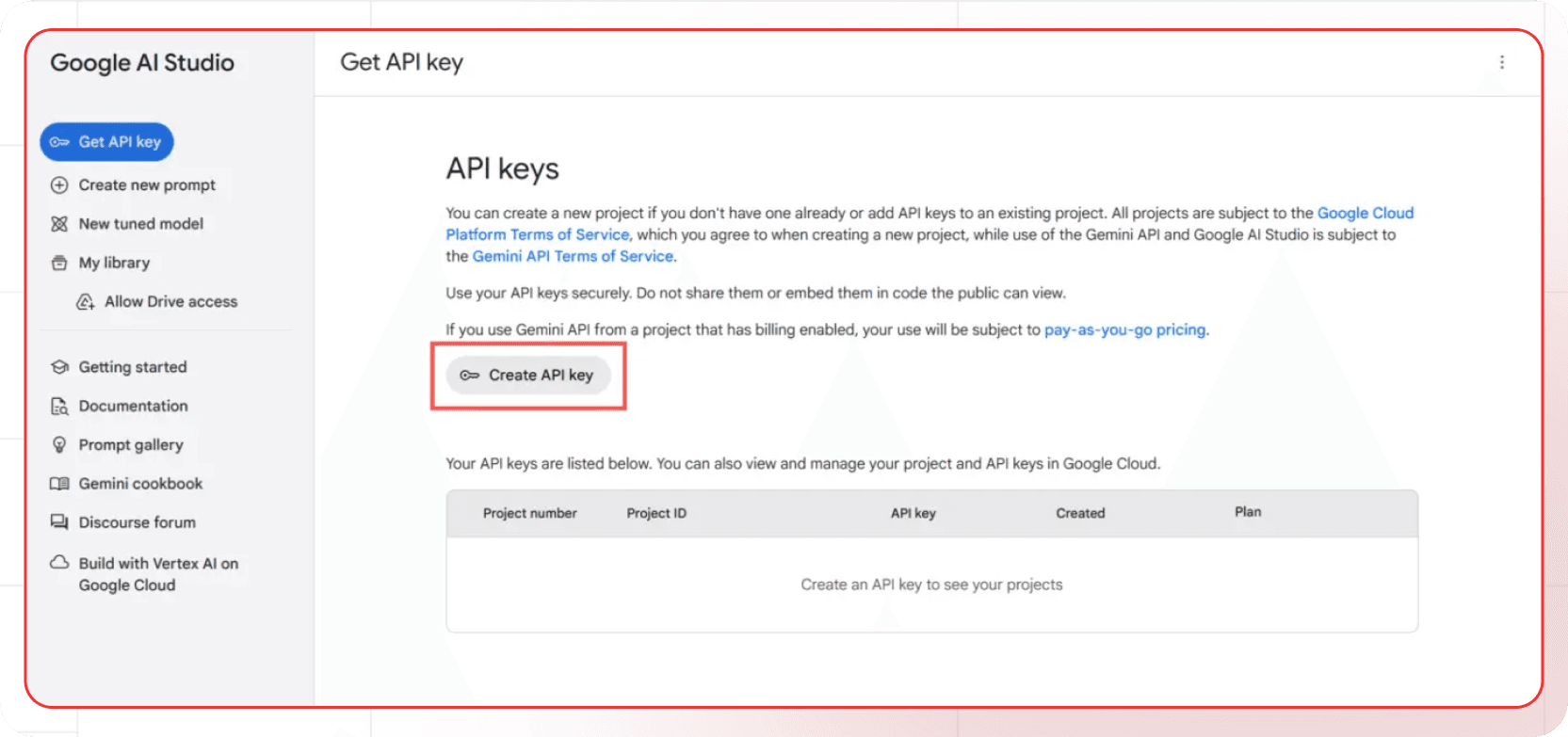
Task: Click the Google AI Studio logo text
Action: click(142, 63)
